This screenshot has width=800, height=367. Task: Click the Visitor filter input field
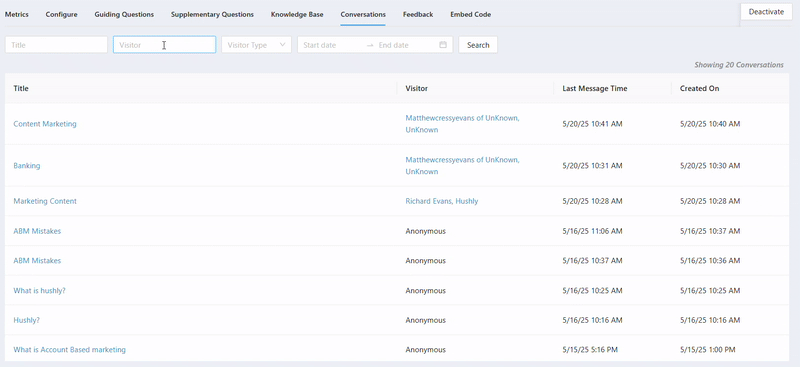[164, 45]
